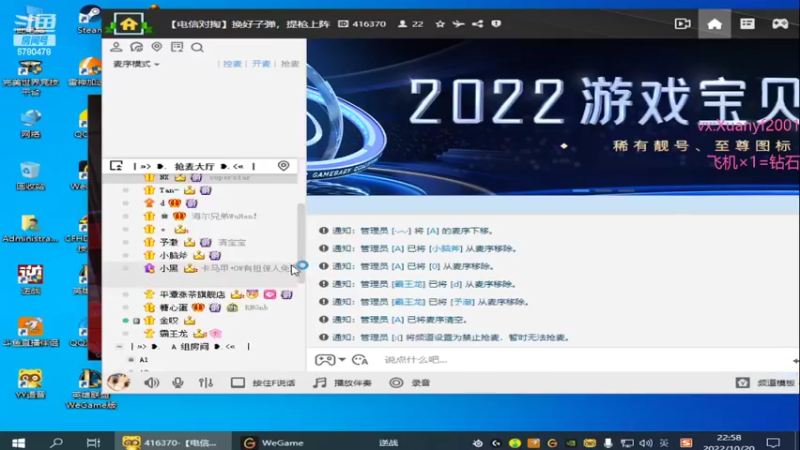Screen dimensions: 800x450
Task: Open the Windows Start menu
Action: [18, 442]
